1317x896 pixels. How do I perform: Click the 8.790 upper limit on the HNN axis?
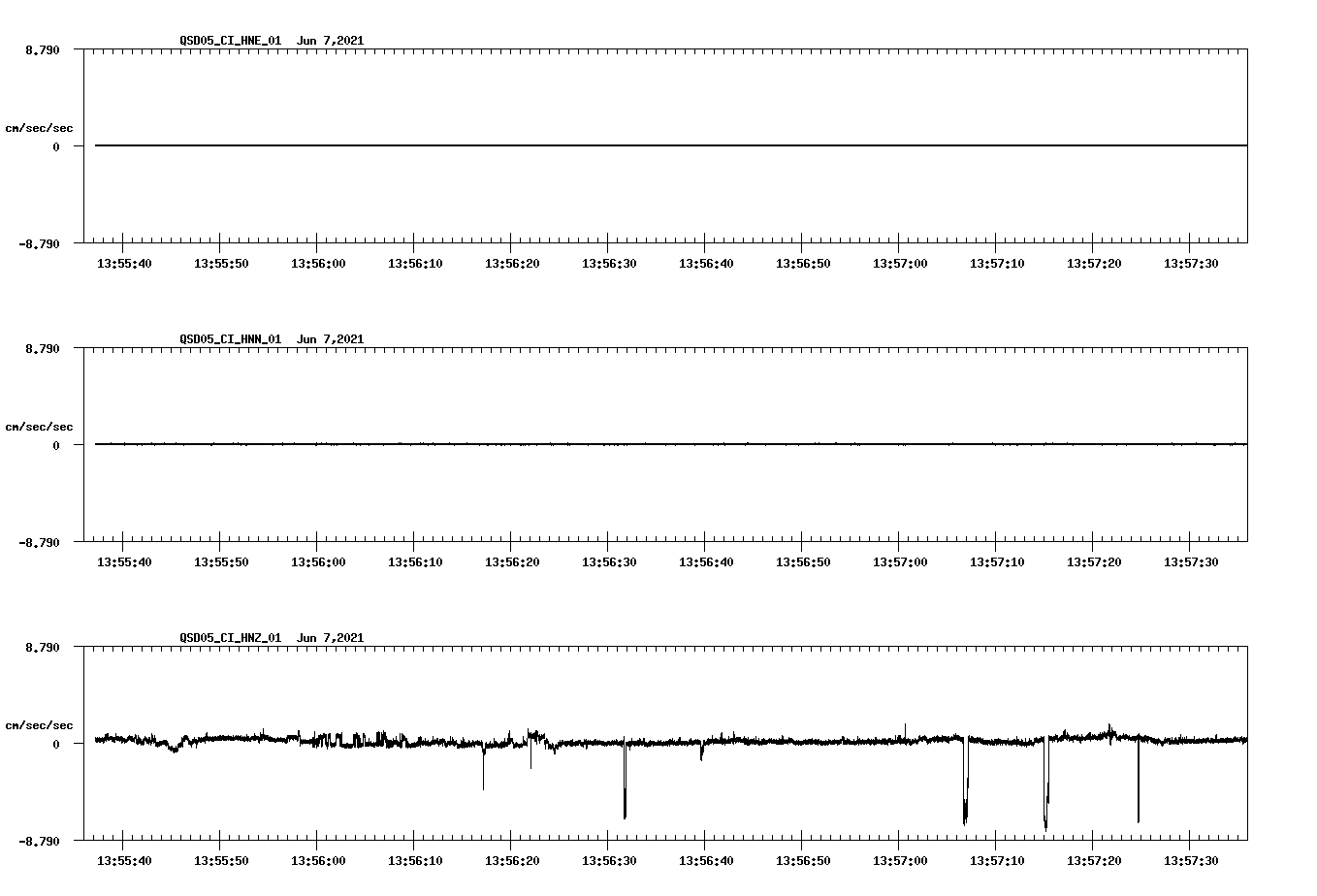coord(43,348)
